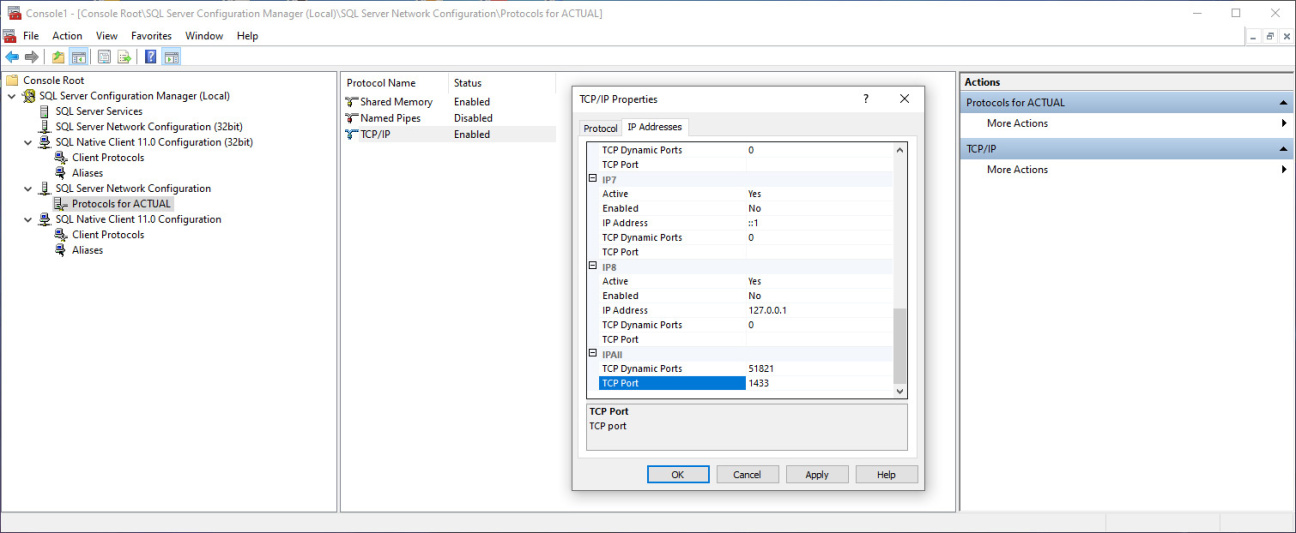Collapse the IPAll section

[x=592, y=354]
